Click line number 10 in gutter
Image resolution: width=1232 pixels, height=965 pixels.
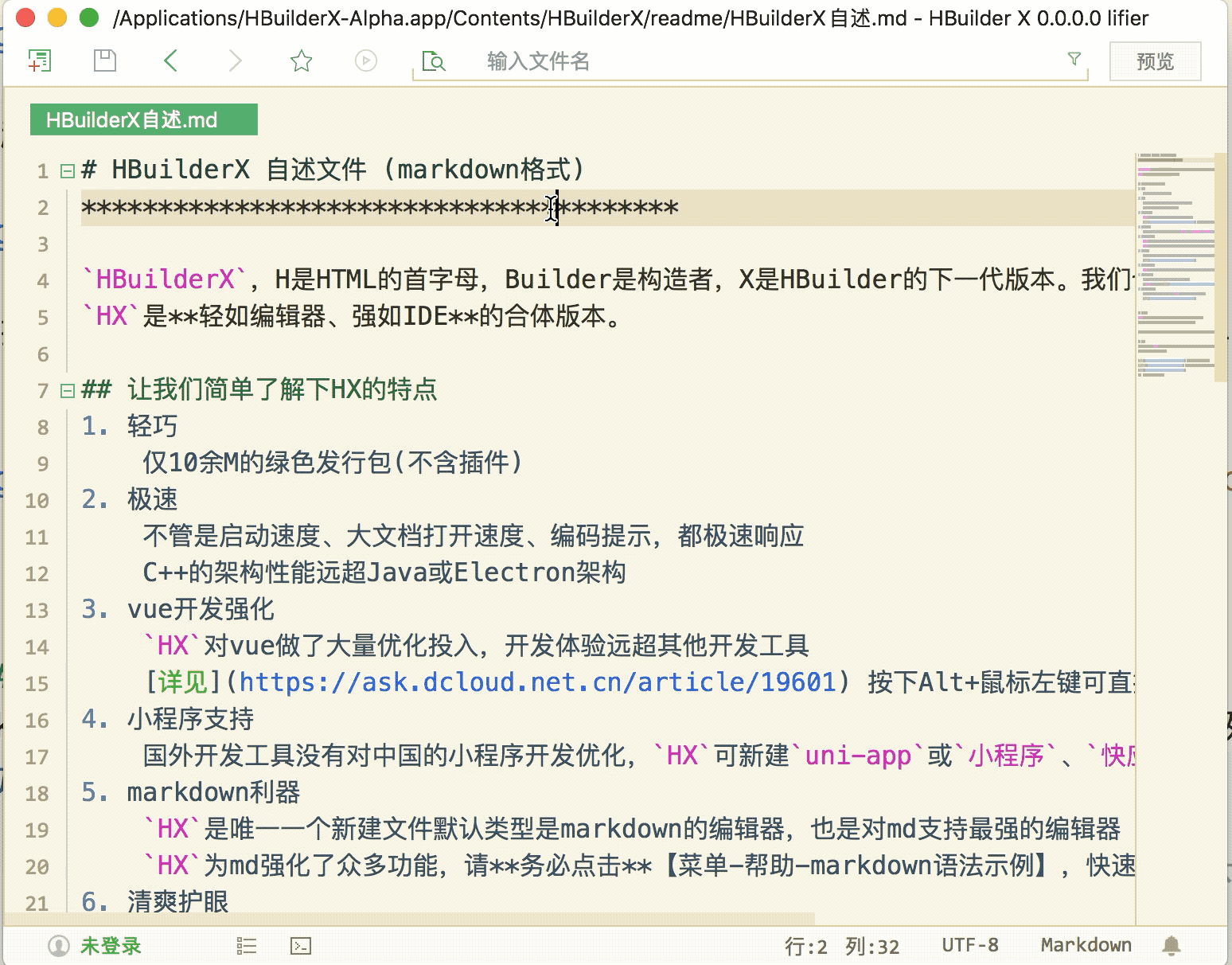(x=37, y=501)
